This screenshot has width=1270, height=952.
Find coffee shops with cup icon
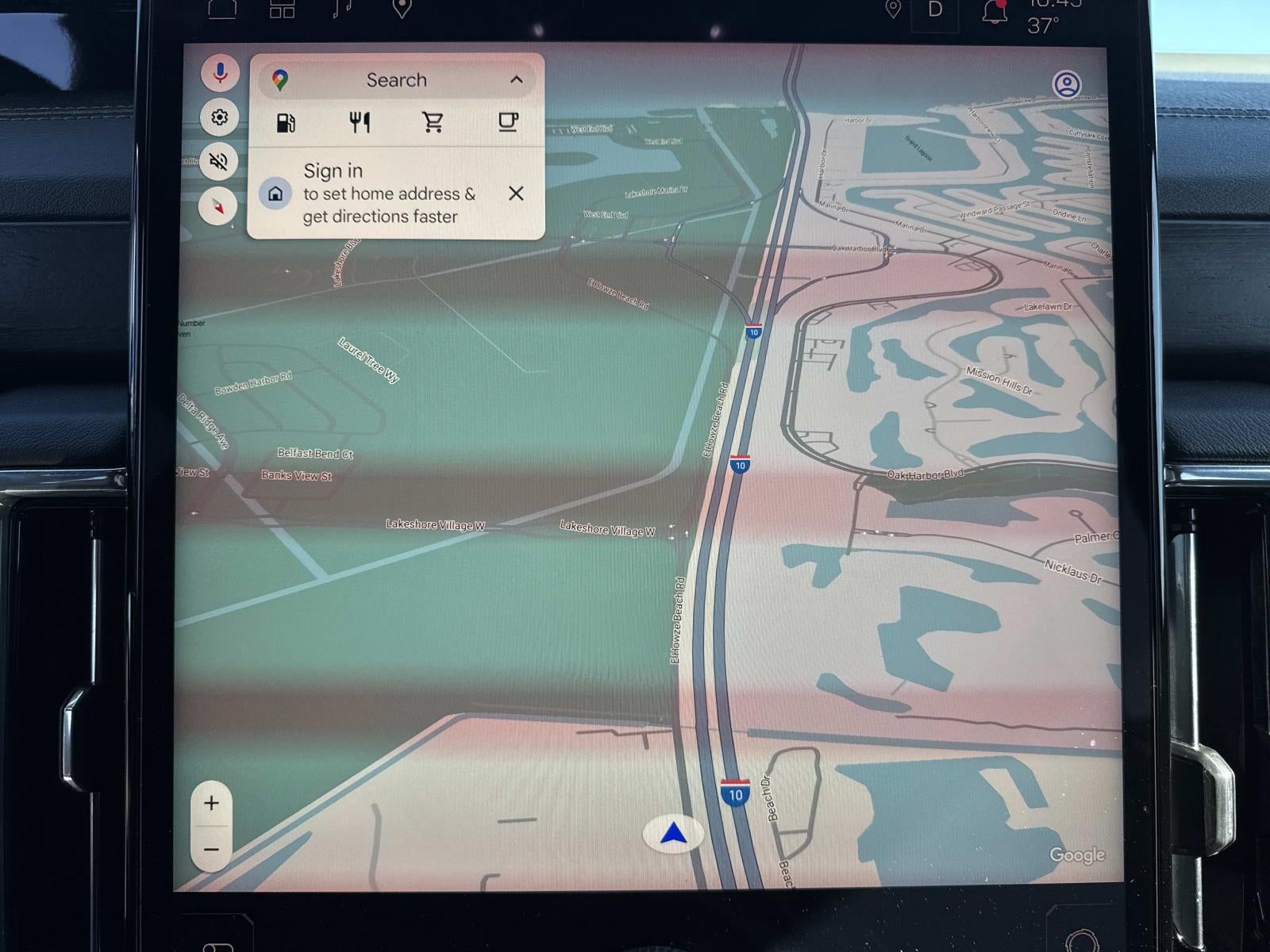(x=507, y=122)
